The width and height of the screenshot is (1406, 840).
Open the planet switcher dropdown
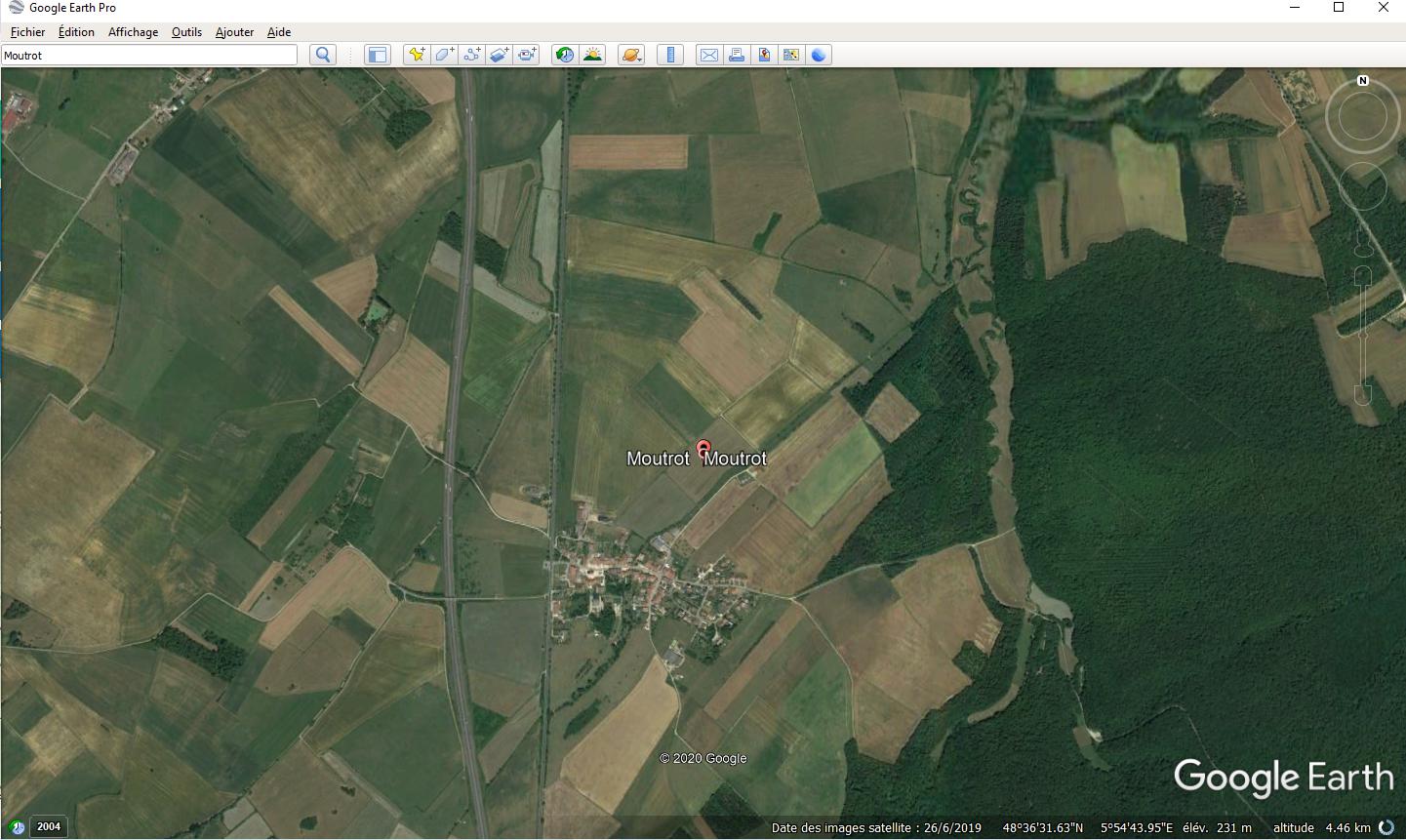(x=631, y=55)
